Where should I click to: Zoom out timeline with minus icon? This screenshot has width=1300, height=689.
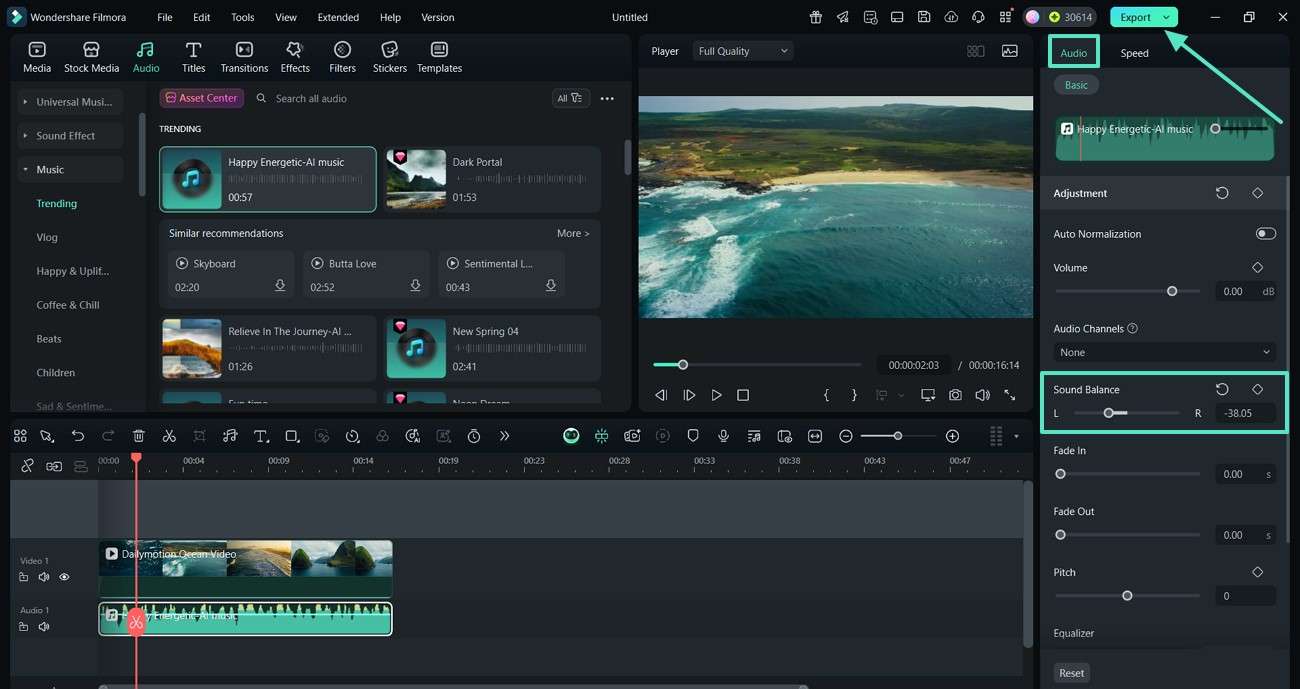[846, 436]
